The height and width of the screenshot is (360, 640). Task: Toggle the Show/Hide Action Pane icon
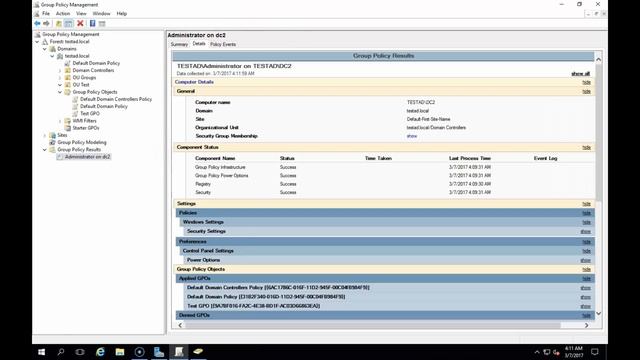(102, 23)
